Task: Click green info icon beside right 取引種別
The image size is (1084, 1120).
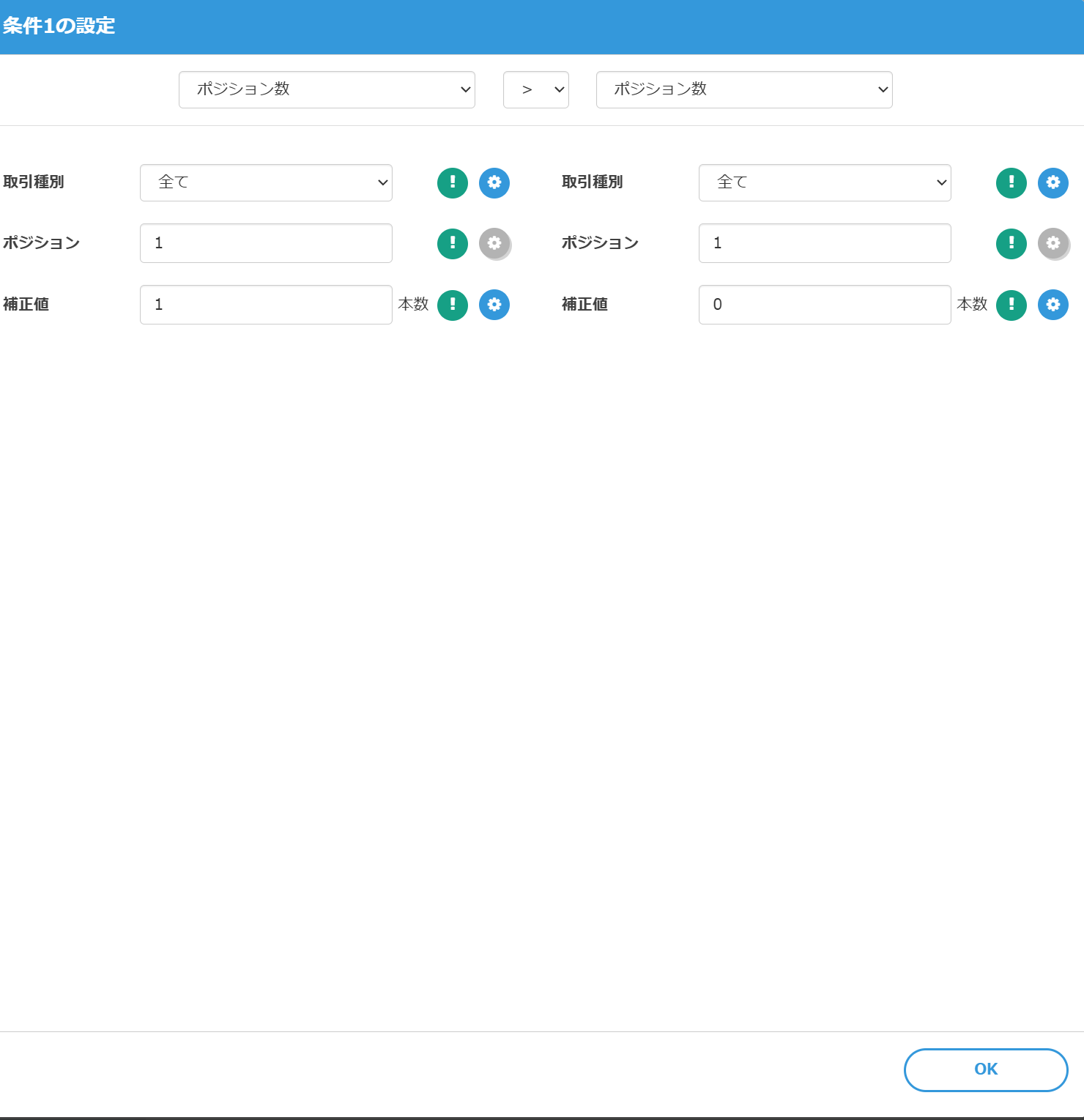Action: pos(1011,182)
